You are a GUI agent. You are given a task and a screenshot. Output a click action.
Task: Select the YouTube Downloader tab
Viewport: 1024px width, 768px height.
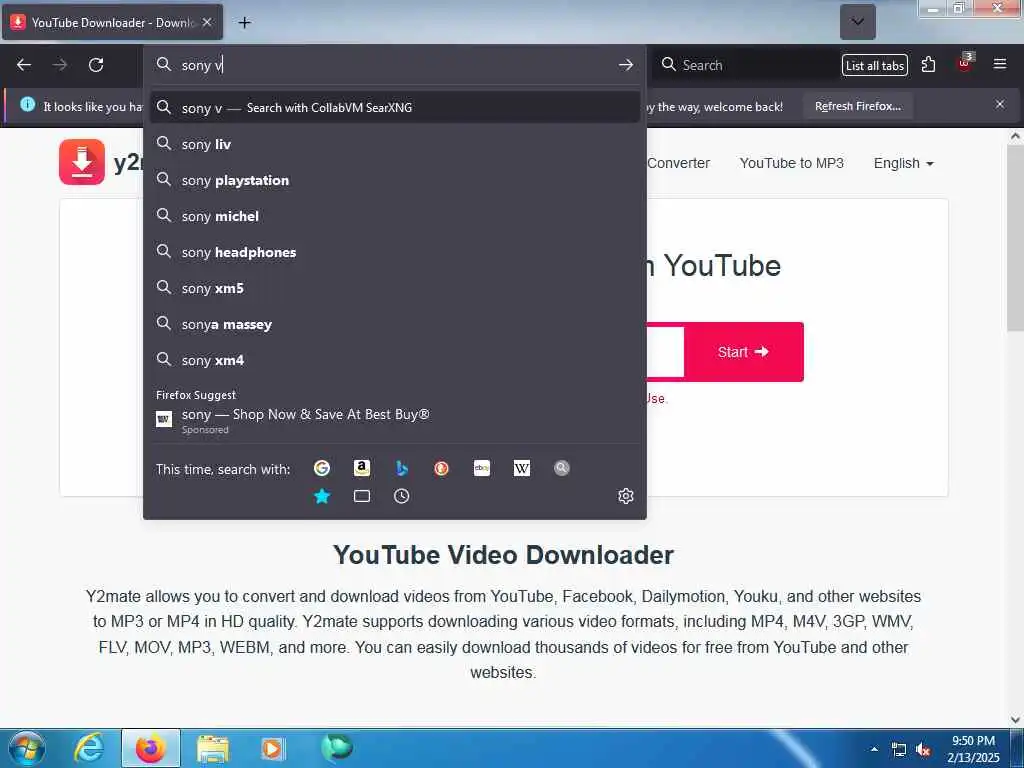point(112,22)
